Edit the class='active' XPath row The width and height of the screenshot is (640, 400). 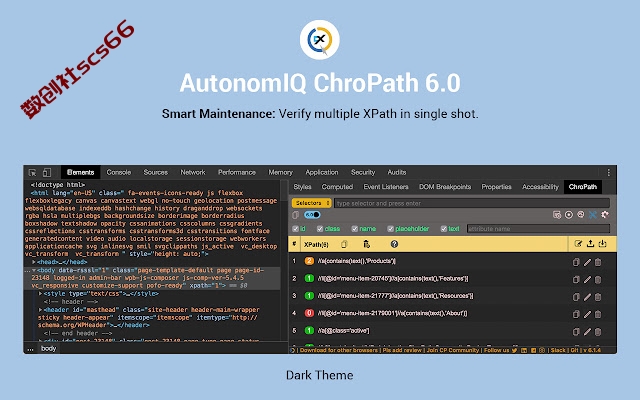pos(587,331)
